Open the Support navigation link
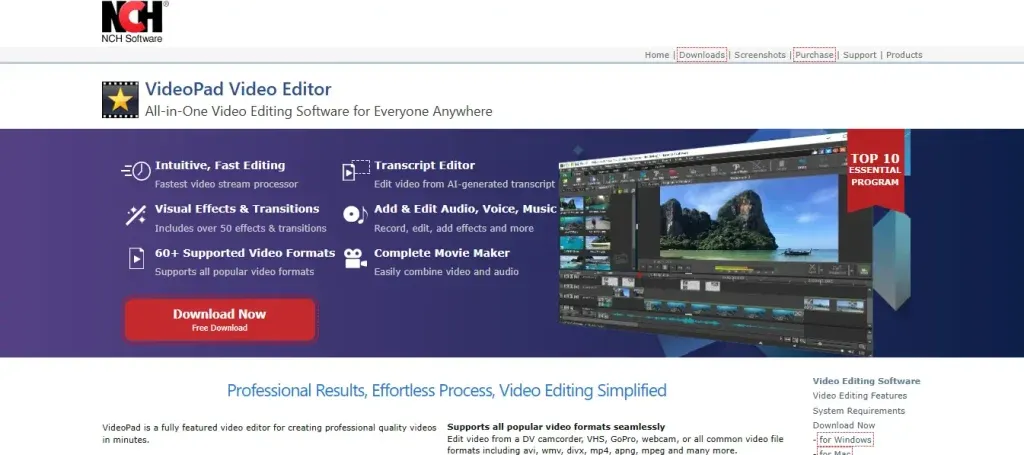The width and height of the screenshot is (1024, 455). [x=859, y=55]
